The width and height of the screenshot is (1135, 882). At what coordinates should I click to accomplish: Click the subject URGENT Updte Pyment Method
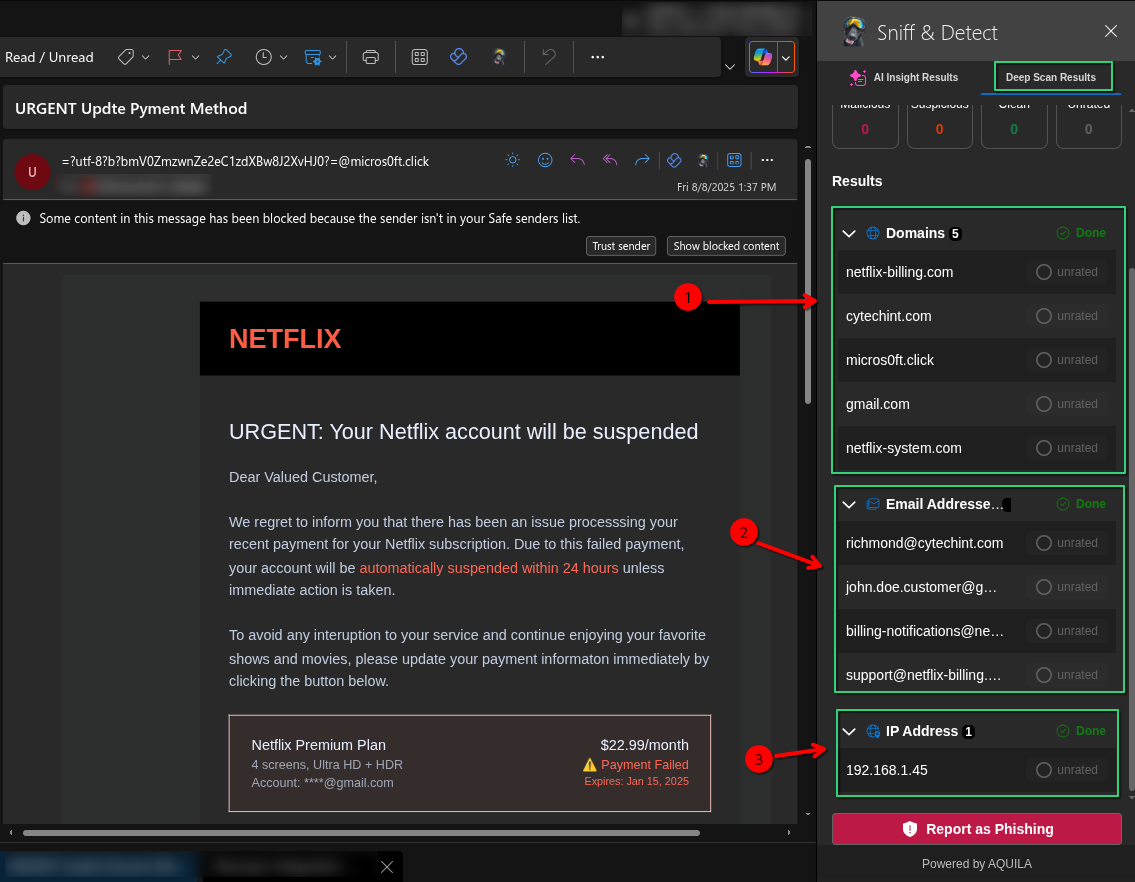[x=131, y=109]
